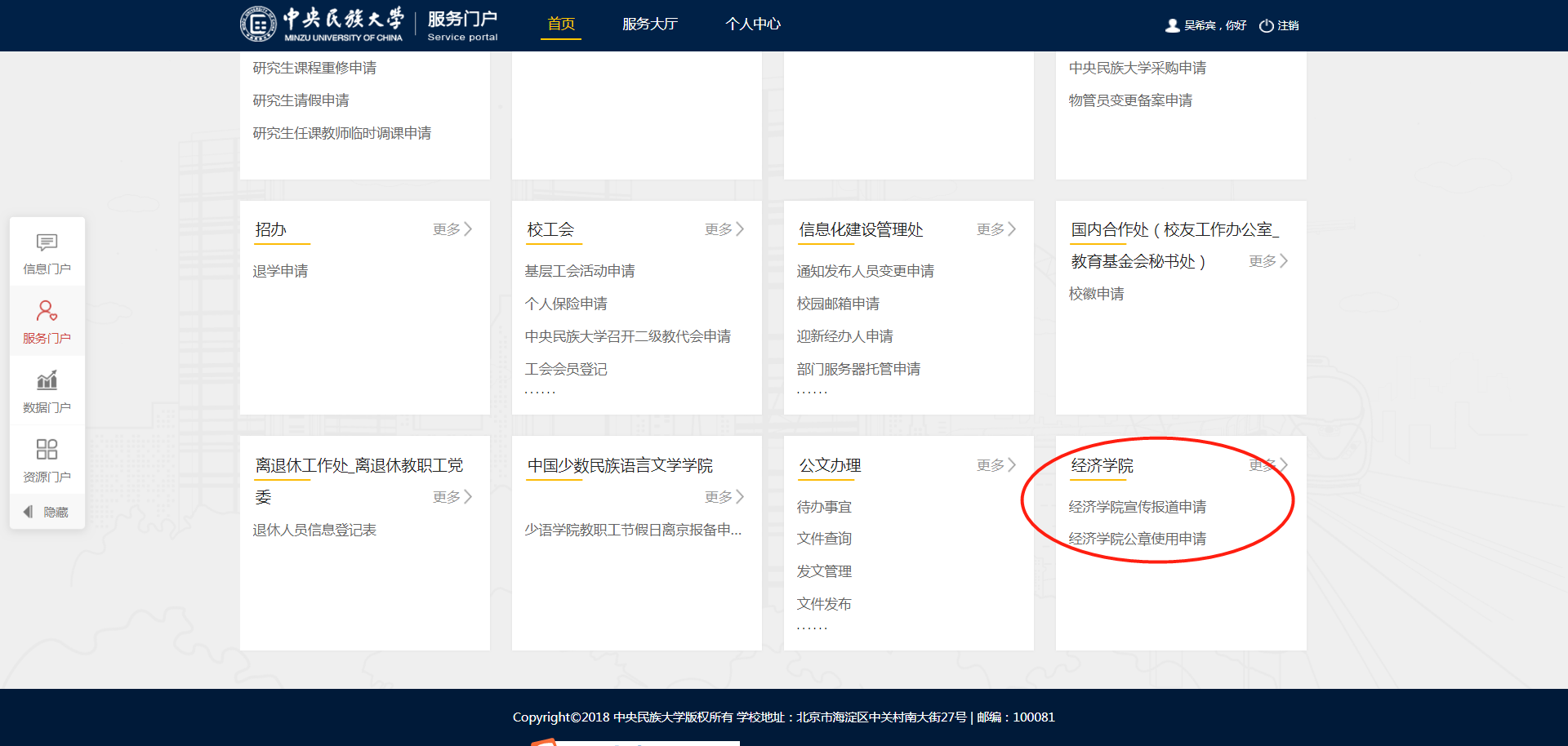Viewport: 1568px width, 746px height.
Task: Open the 信息门户 sidebar icon
Action: [x=47, y=243]
